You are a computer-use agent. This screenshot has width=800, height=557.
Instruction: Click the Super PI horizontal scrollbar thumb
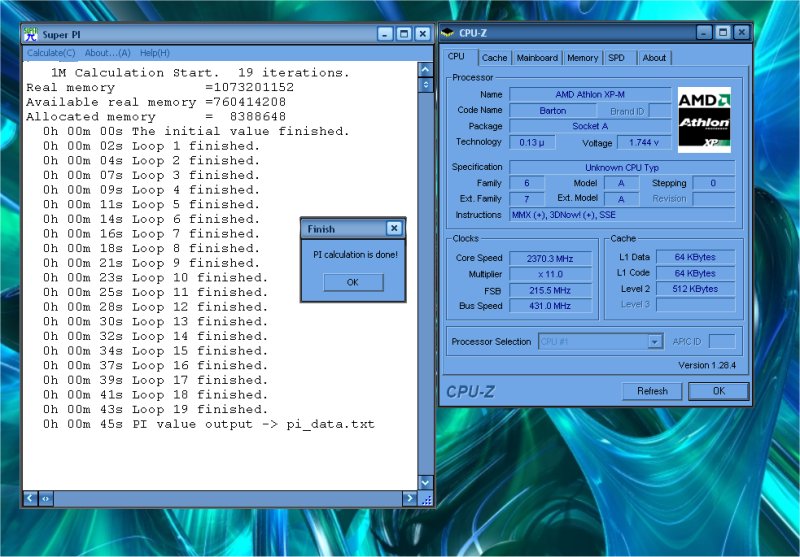45,498
